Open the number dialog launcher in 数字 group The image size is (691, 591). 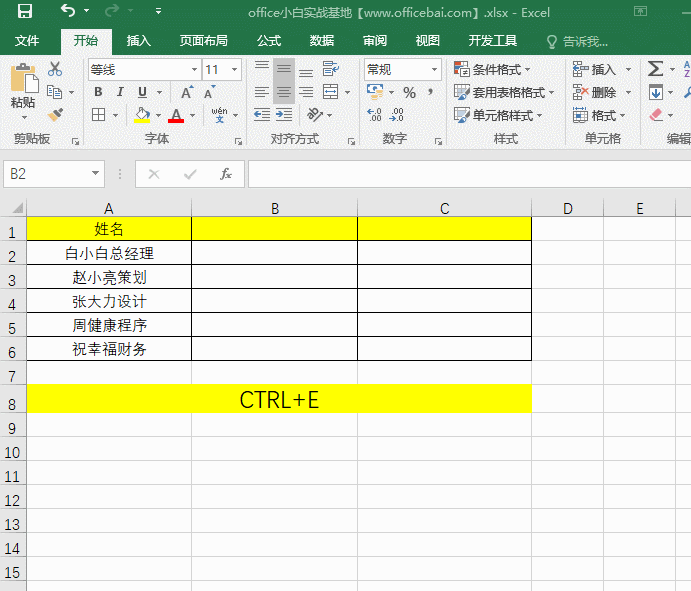point(438,141)
